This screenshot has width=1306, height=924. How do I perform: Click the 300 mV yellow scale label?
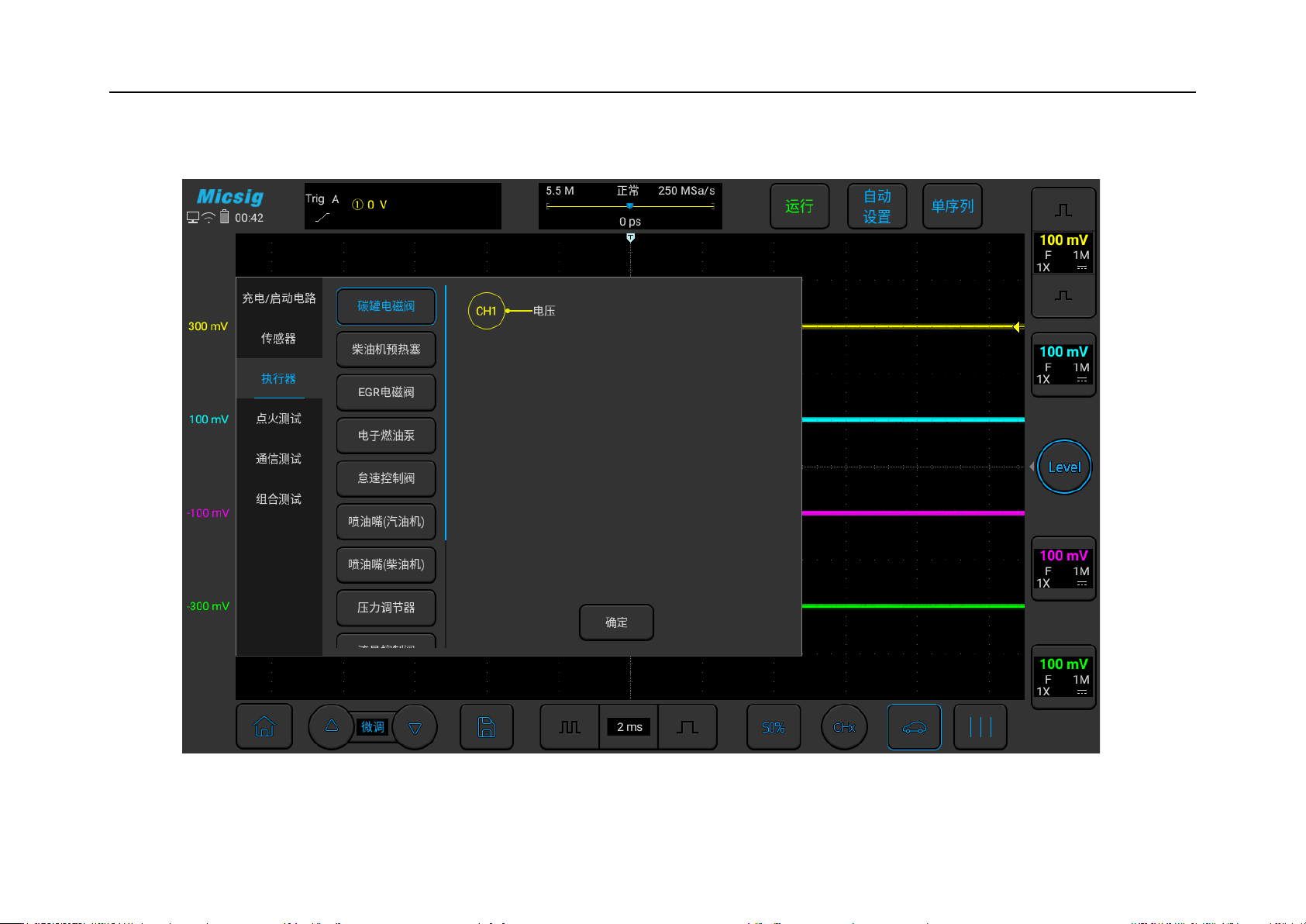[208, 326]
